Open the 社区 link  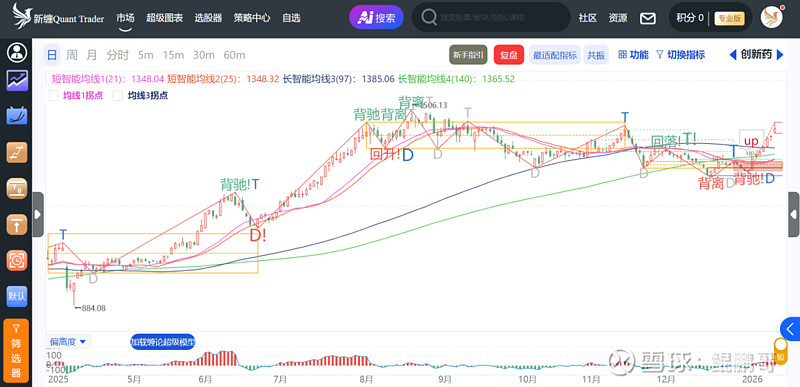(588, 18)
